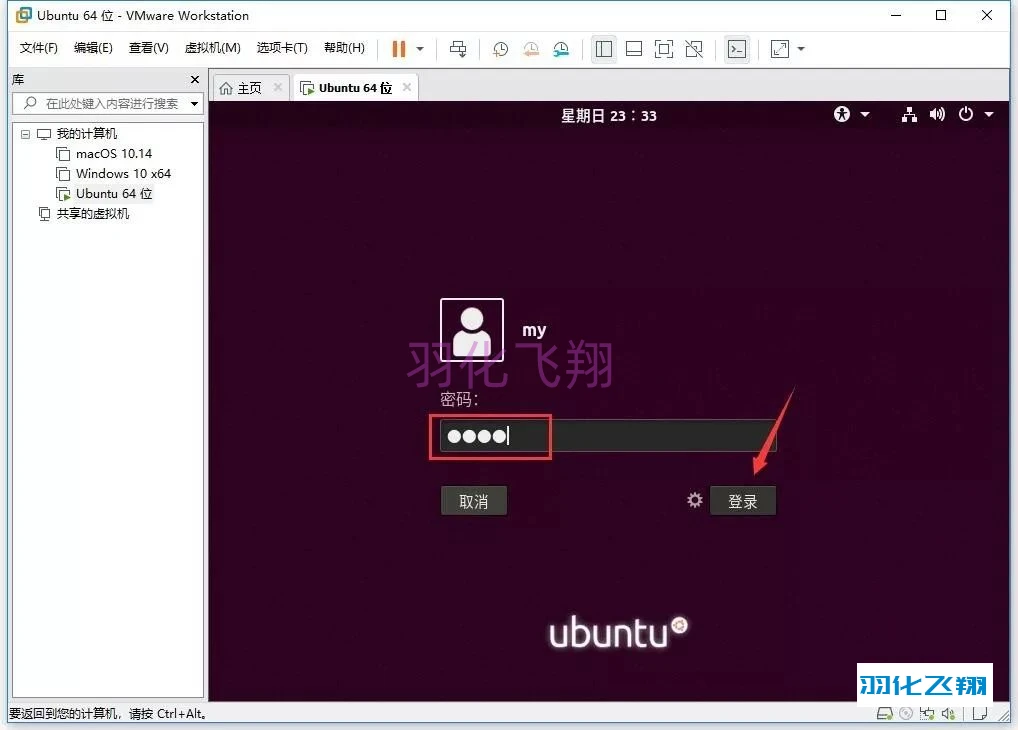Click the 取消 button
1018x730 pixels.
[474, 501]
